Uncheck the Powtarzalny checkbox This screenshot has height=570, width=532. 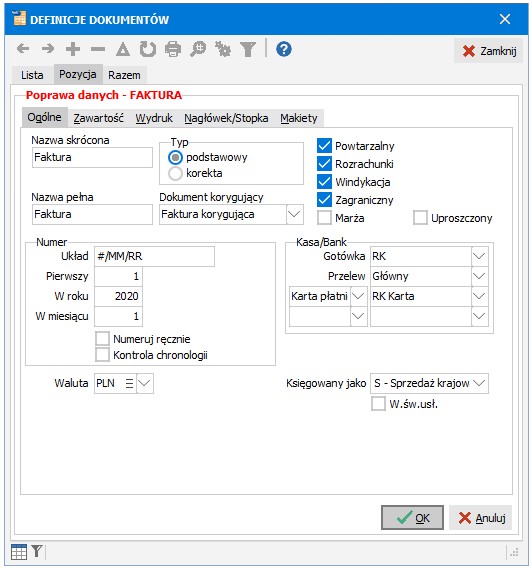point(324,146)
